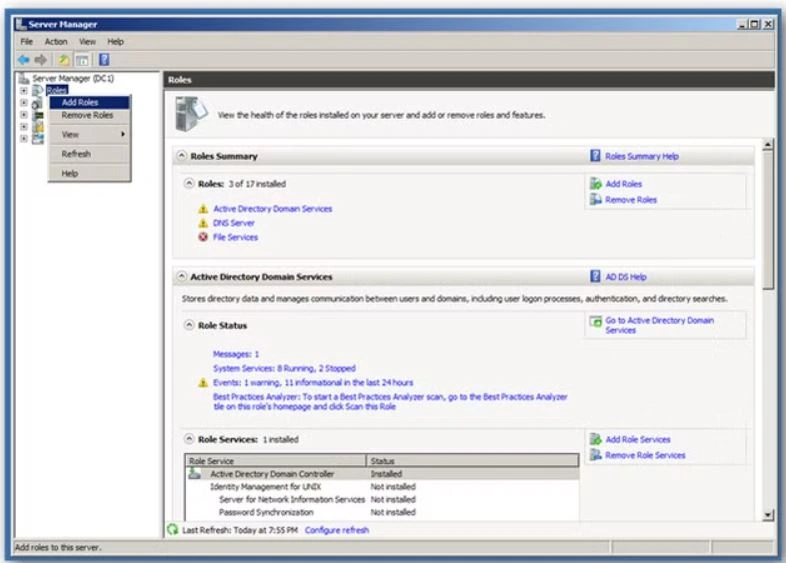786x563 pixels.
Task: Open the Help menu in menu bar
Action: [115, 42]
